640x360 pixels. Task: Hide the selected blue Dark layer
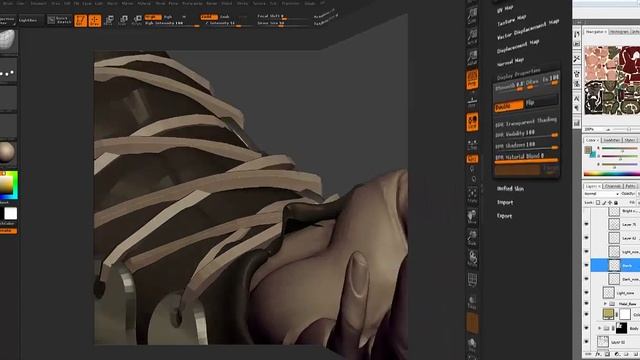point(587,265)
